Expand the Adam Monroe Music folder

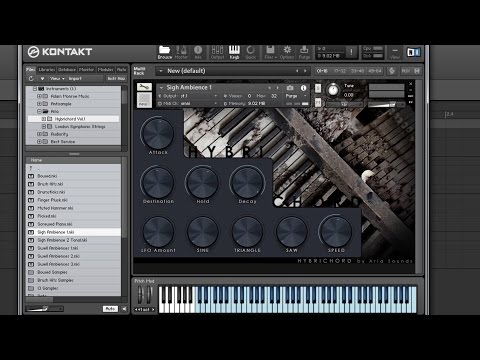click(39, 96)
